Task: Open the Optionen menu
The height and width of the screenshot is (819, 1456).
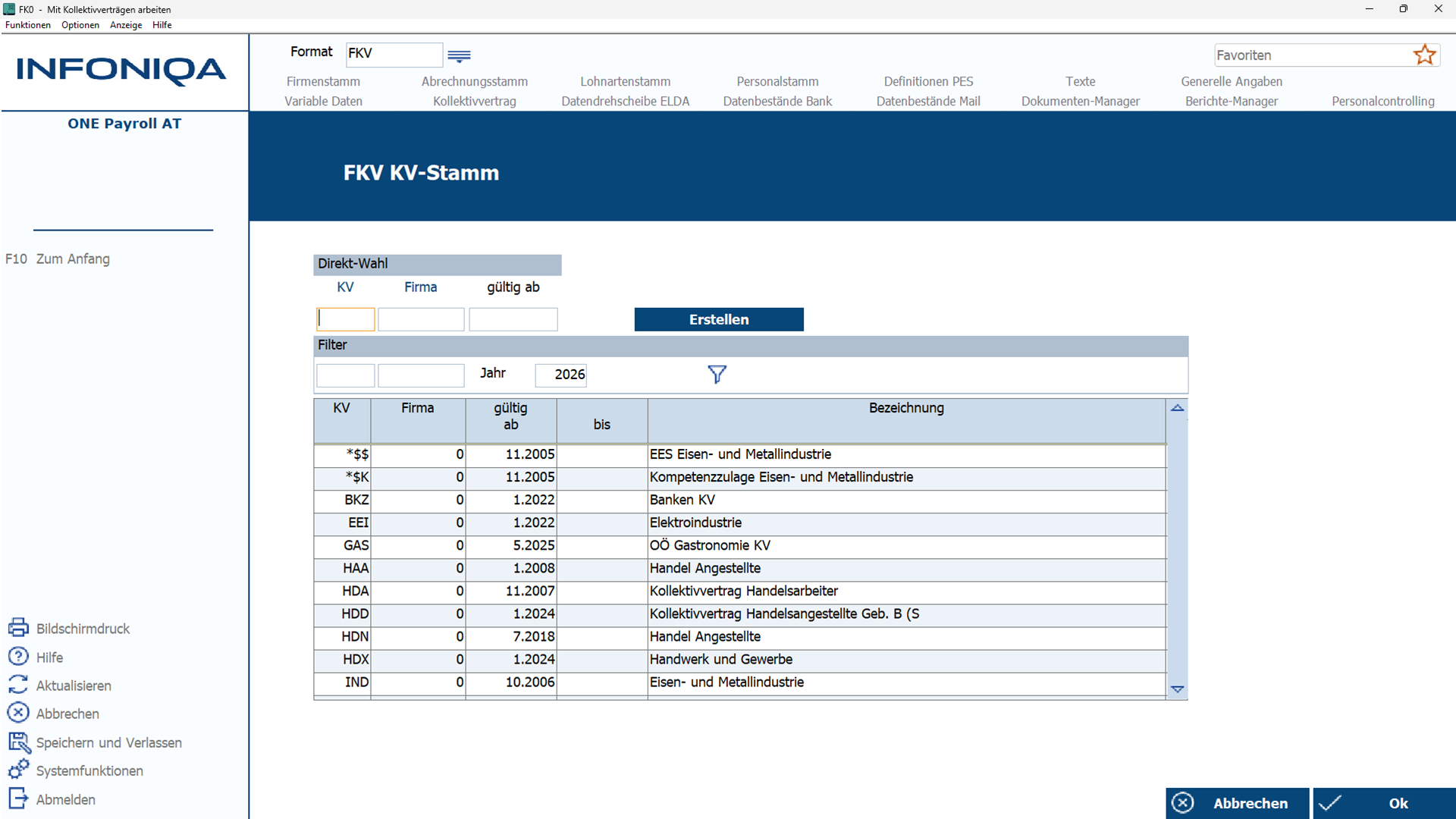Action: click(80, 25)
